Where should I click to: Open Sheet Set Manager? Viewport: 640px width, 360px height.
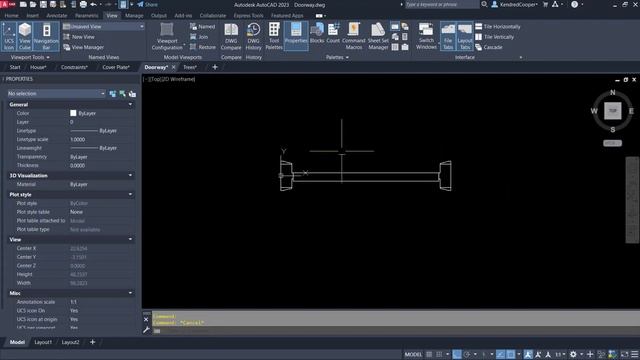(x=378, y=36)
